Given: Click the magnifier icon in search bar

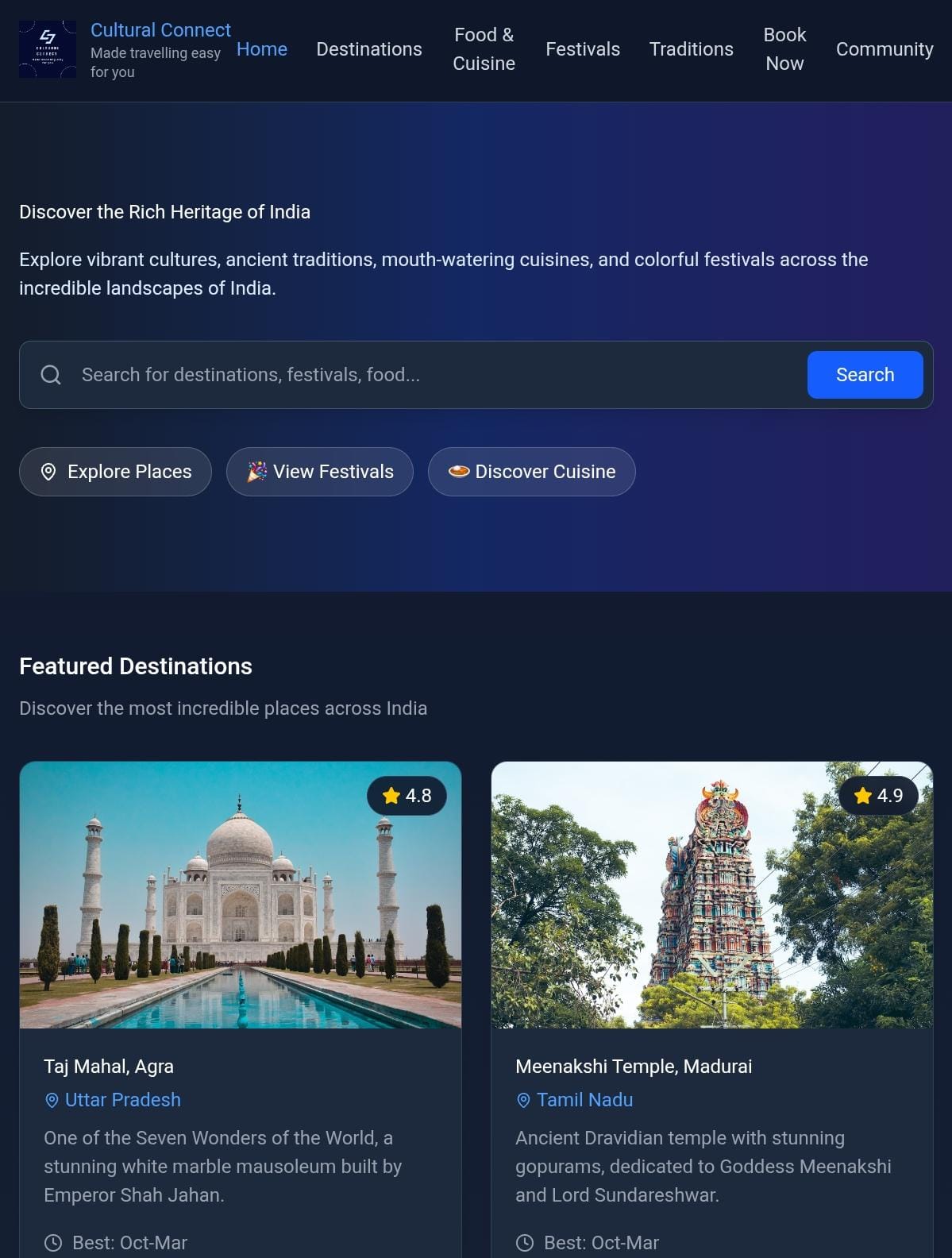Looking at the screenshot, I should pos(51,375).
